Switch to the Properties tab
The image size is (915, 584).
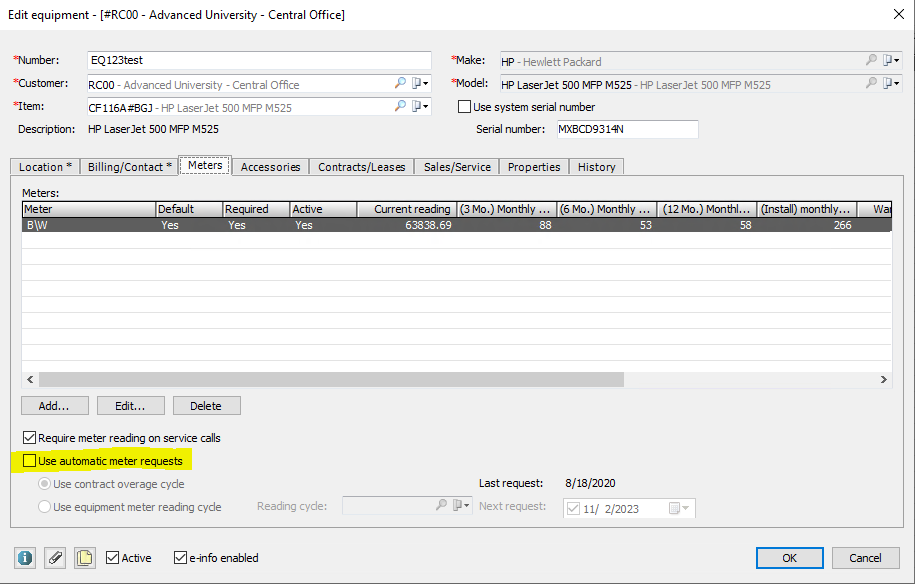[534, 167]
